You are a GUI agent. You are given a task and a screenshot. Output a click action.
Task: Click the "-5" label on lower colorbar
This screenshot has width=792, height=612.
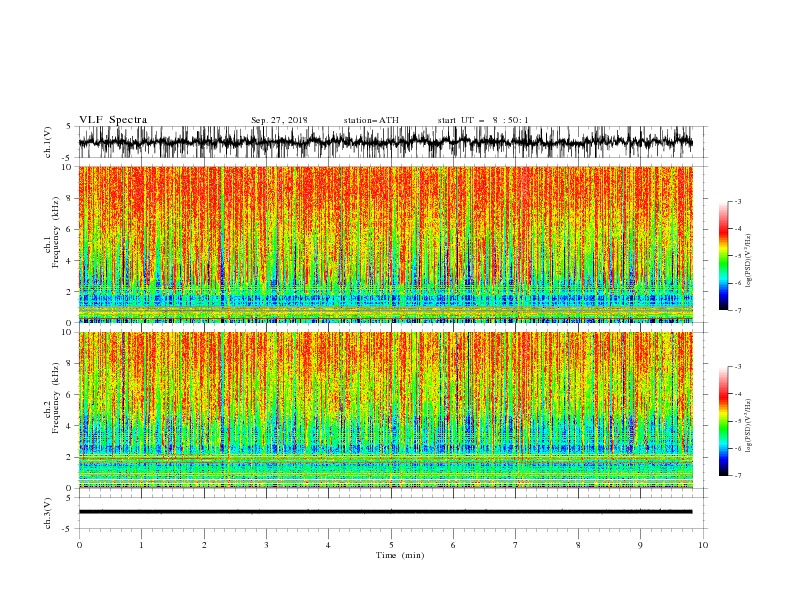(x=738, y=421)
